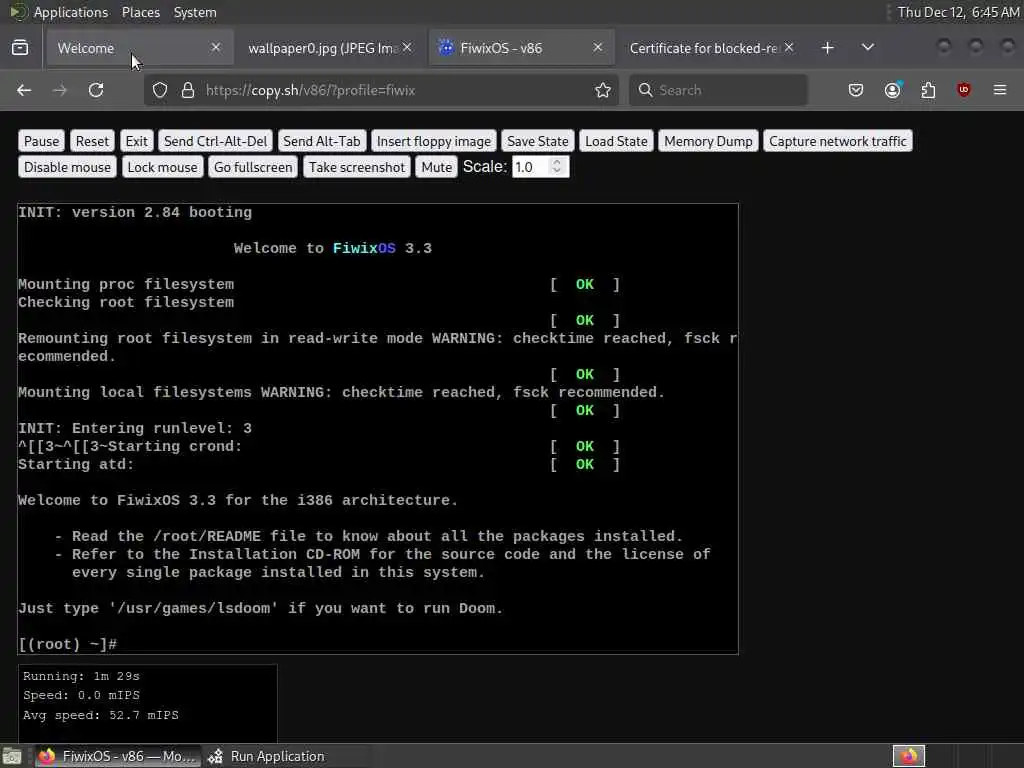Screen dimensions: 1024x768
Task: Decrease scale with stepper down arrow
Action: pyautogui.click(x=556, y=172)
